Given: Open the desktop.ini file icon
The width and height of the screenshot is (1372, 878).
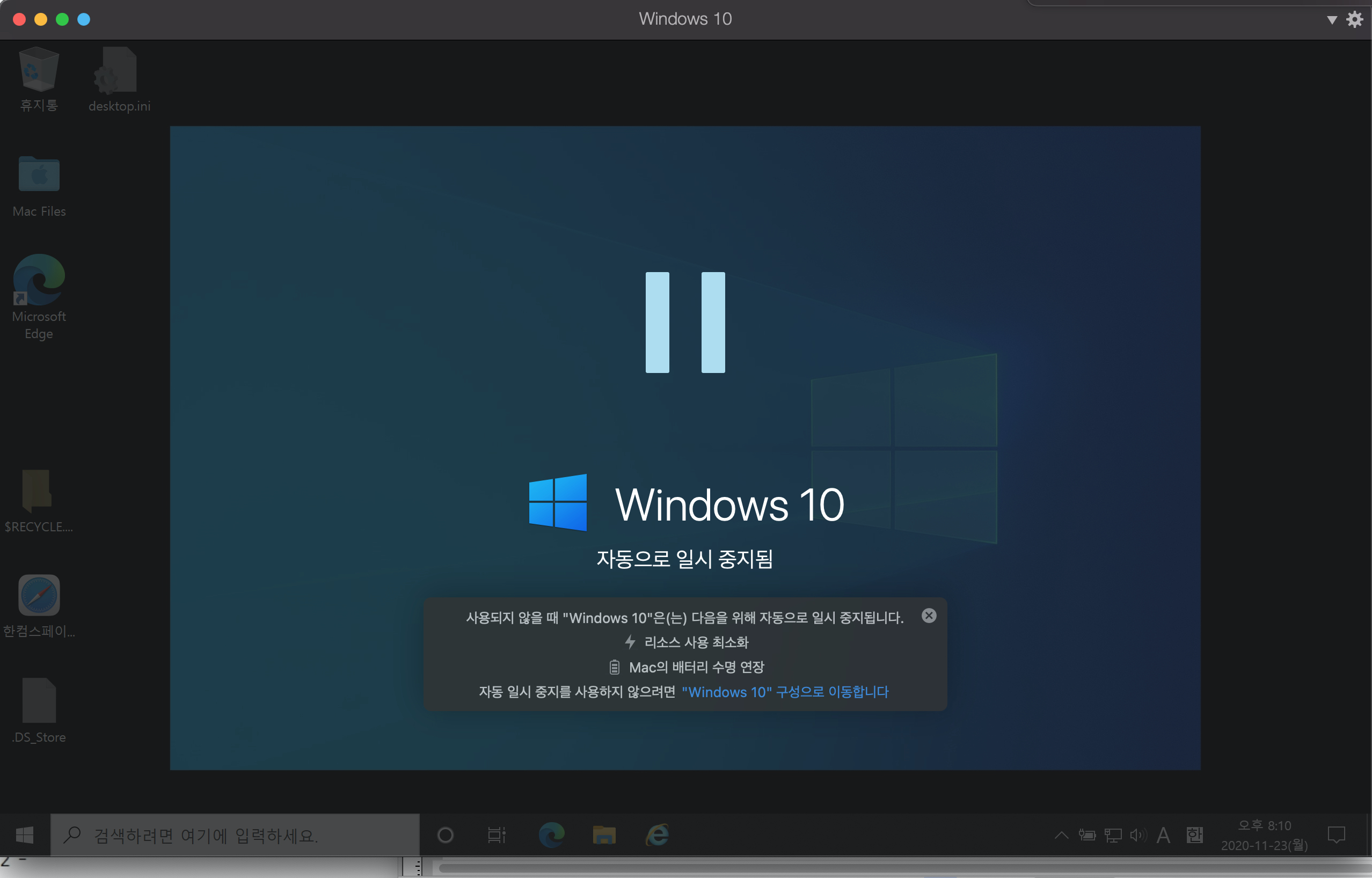Looking at the screenshot, I should click(x=119, y=71).
